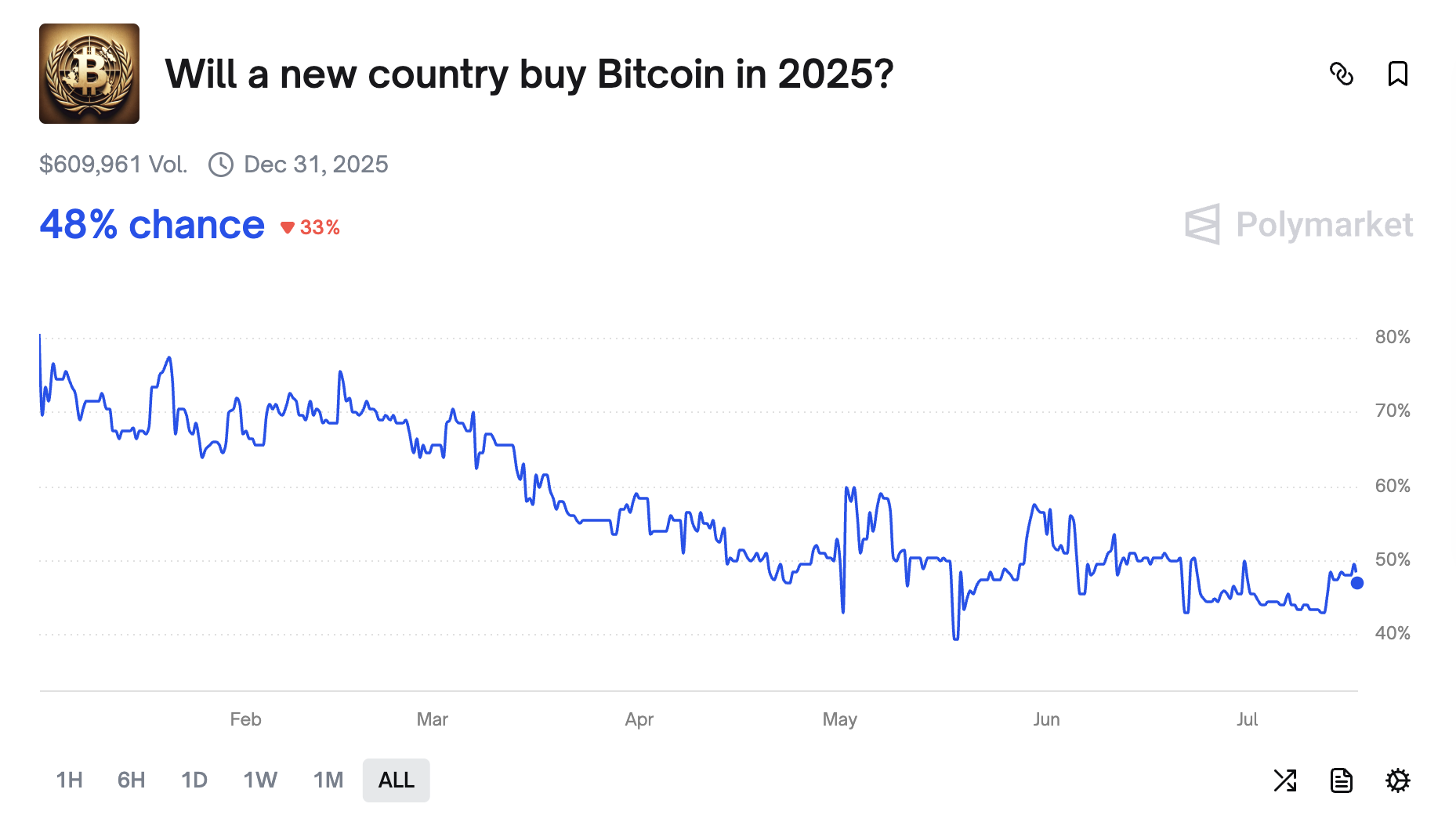Click the $609,961 Vol. text
The height and width of the screenshot is (840, 1456).
(x=114, y=165)
